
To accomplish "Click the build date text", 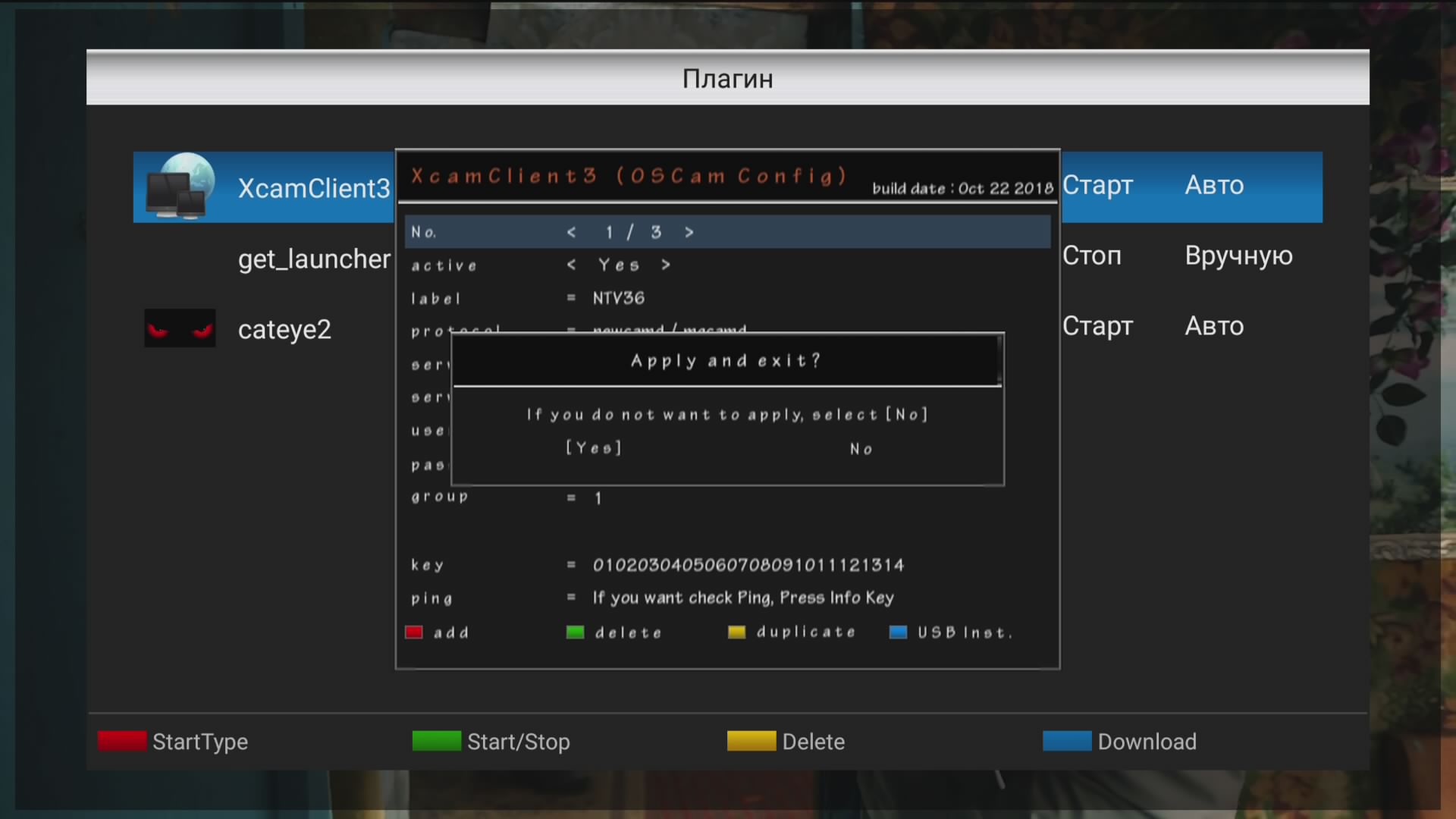I will (x=963, y=189).
